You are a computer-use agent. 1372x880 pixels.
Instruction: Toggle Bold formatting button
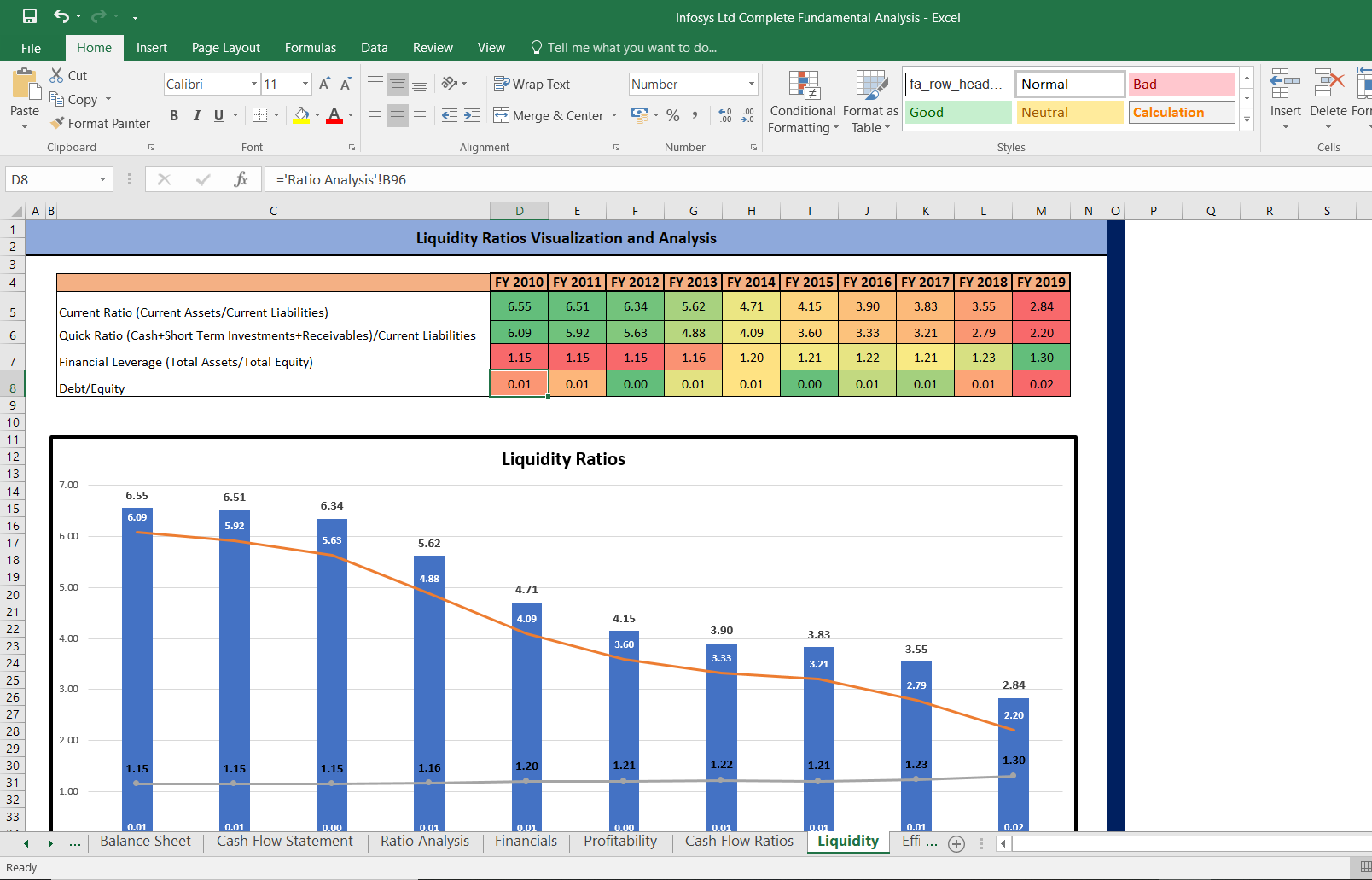tap(174, 115)
